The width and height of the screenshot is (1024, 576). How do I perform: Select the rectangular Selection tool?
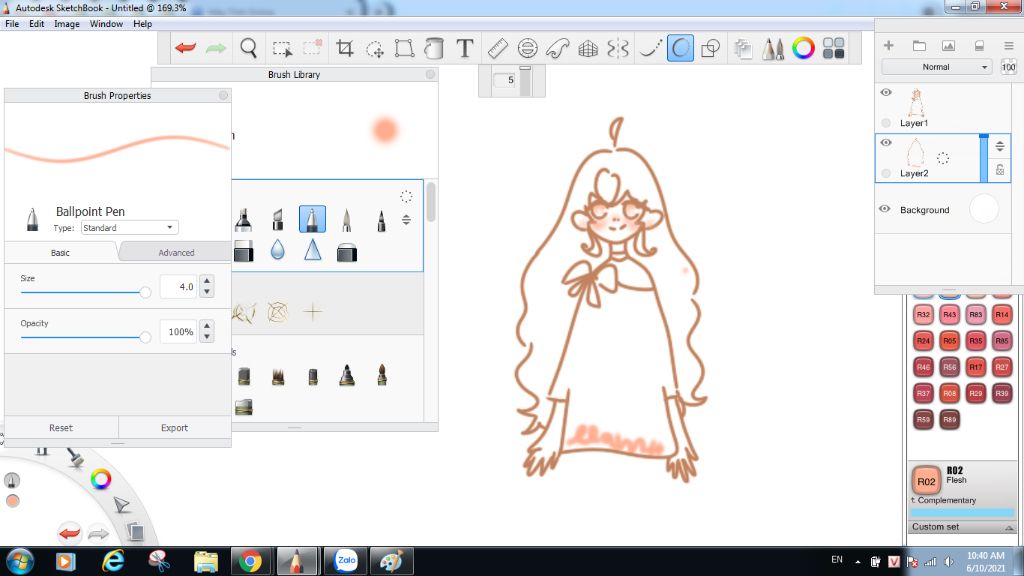tap(282, 48)
